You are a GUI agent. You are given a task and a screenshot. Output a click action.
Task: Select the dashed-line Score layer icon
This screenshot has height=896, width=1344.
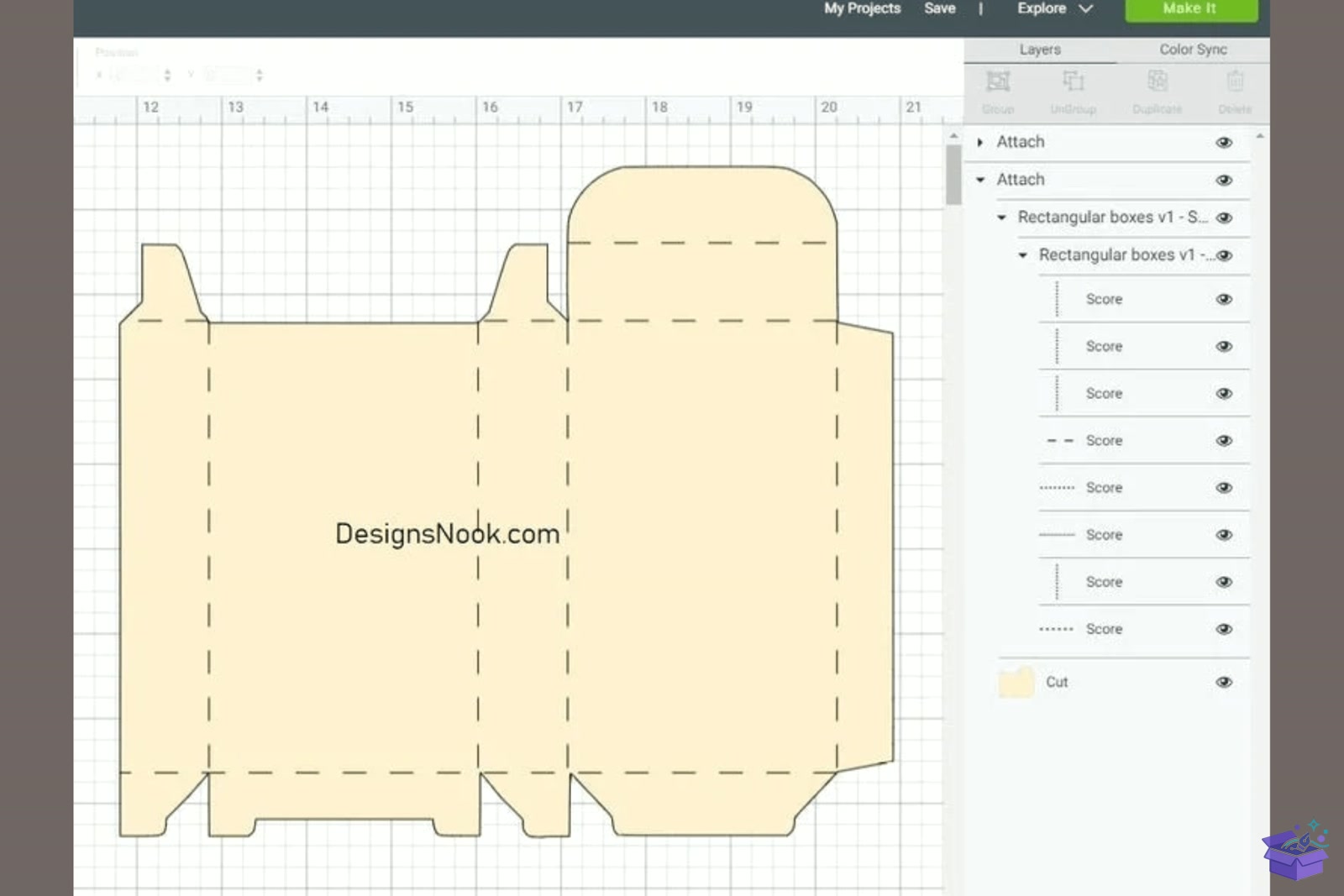1060,441
